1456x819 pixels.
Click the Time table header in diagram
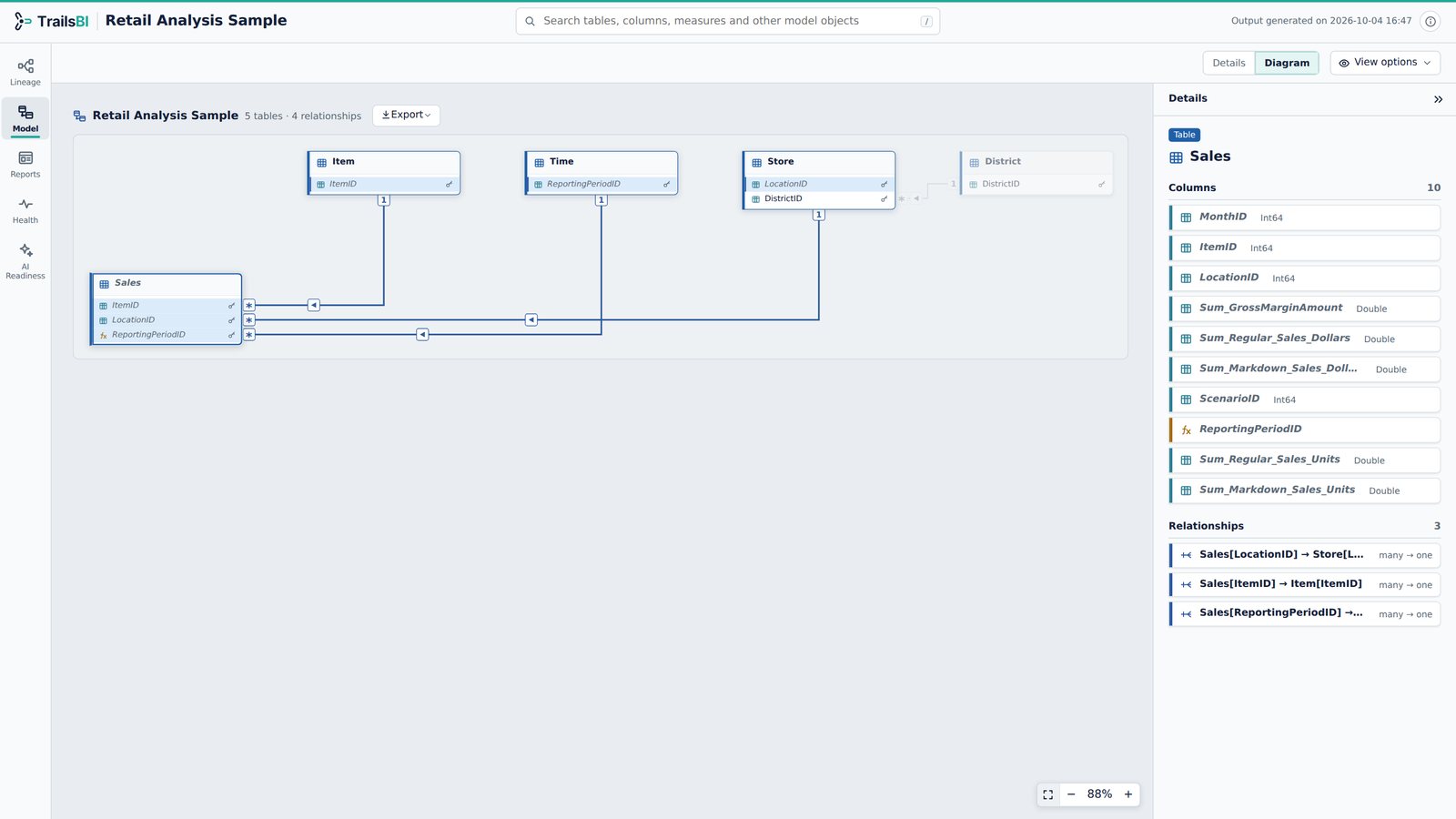tap(602, 162)
